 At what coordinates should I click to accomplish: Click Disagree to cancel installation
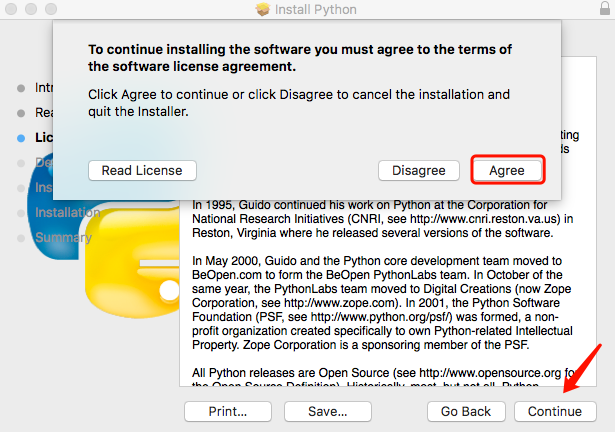[418, 170]
